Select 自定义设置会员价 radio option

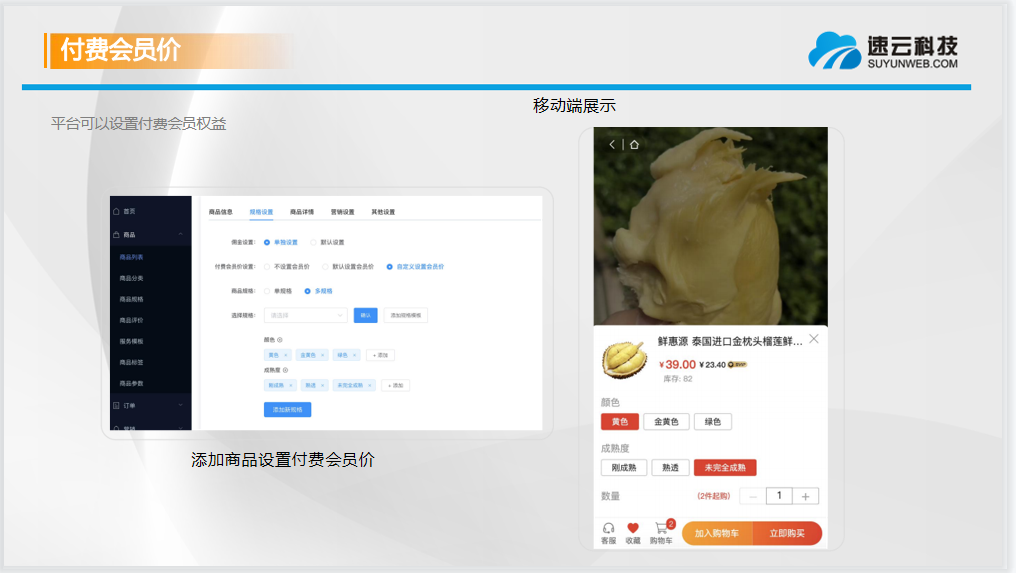pyautogui.click(x=390, y=267)
